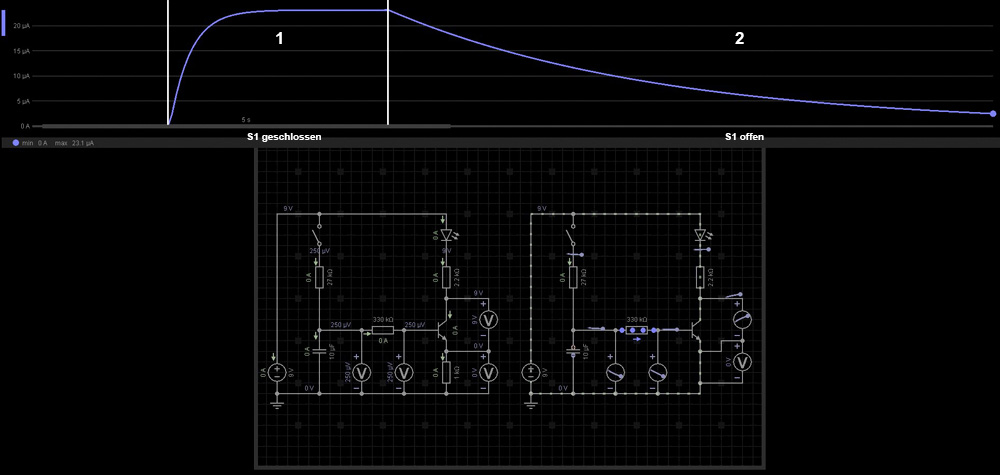1000x475 pixels.
Task: Click the voltmeter reading 9 V in left circuit
Action: [488, 320]
